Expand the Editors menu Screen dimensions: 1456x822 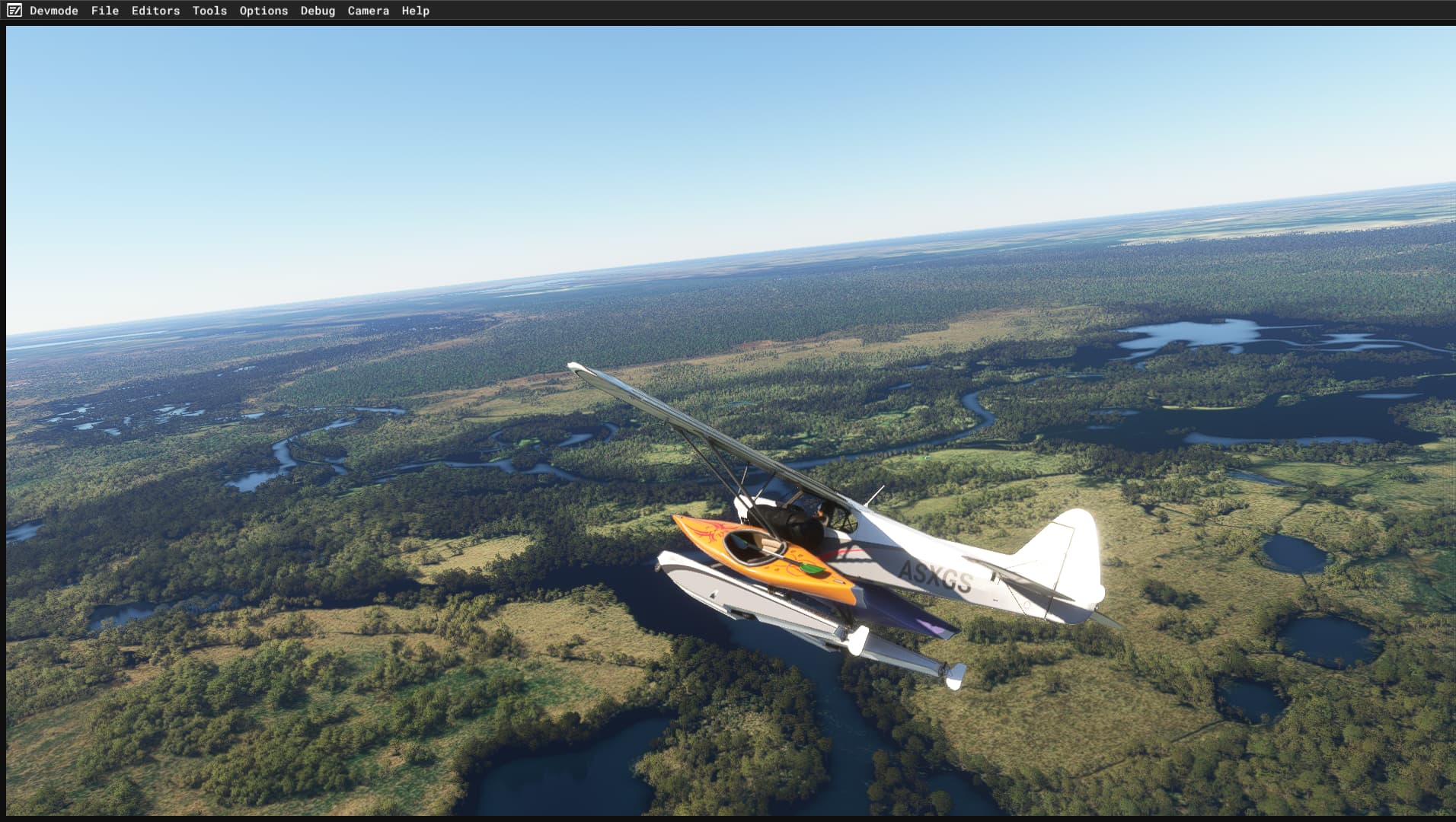155,11
